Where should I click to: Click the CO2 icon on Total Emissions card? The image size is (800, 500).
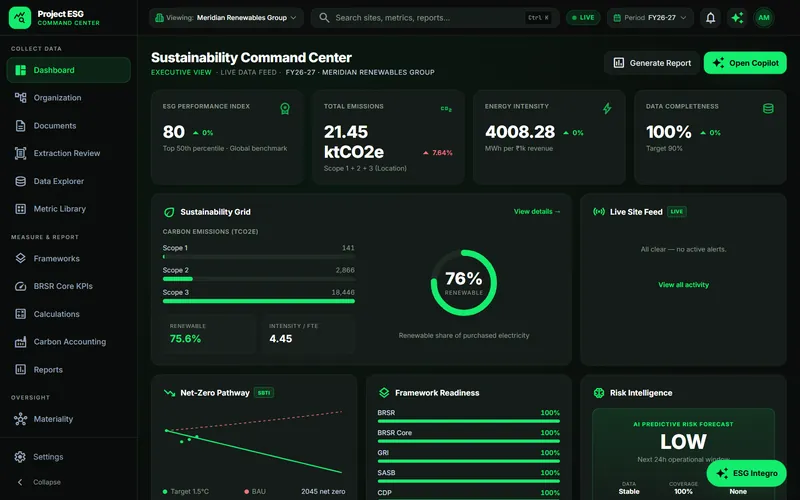click(446, 109)
